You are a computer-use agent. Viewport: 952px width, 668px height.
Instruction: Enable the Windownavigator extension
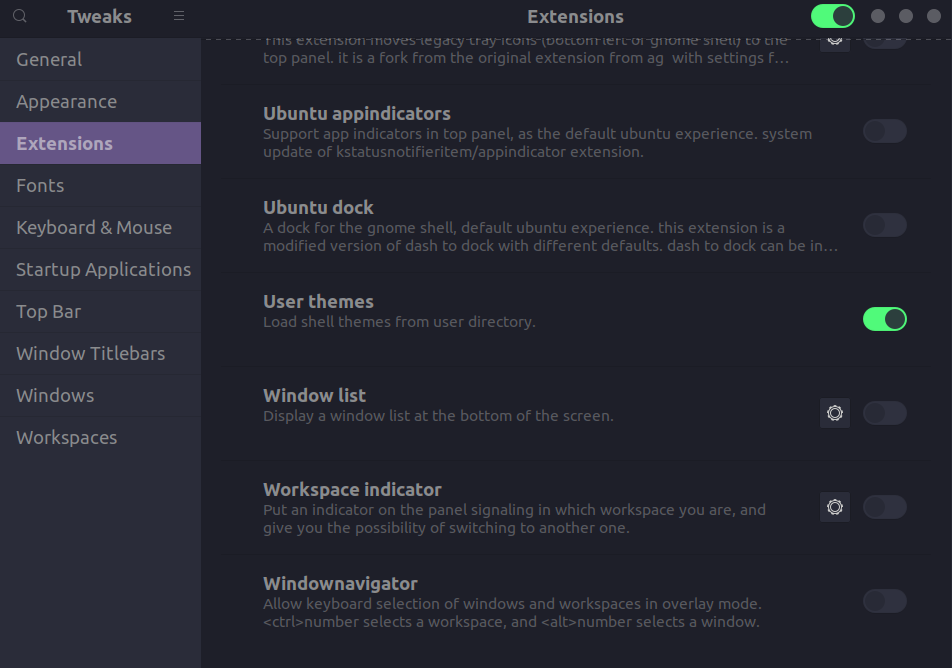[884, 600]
